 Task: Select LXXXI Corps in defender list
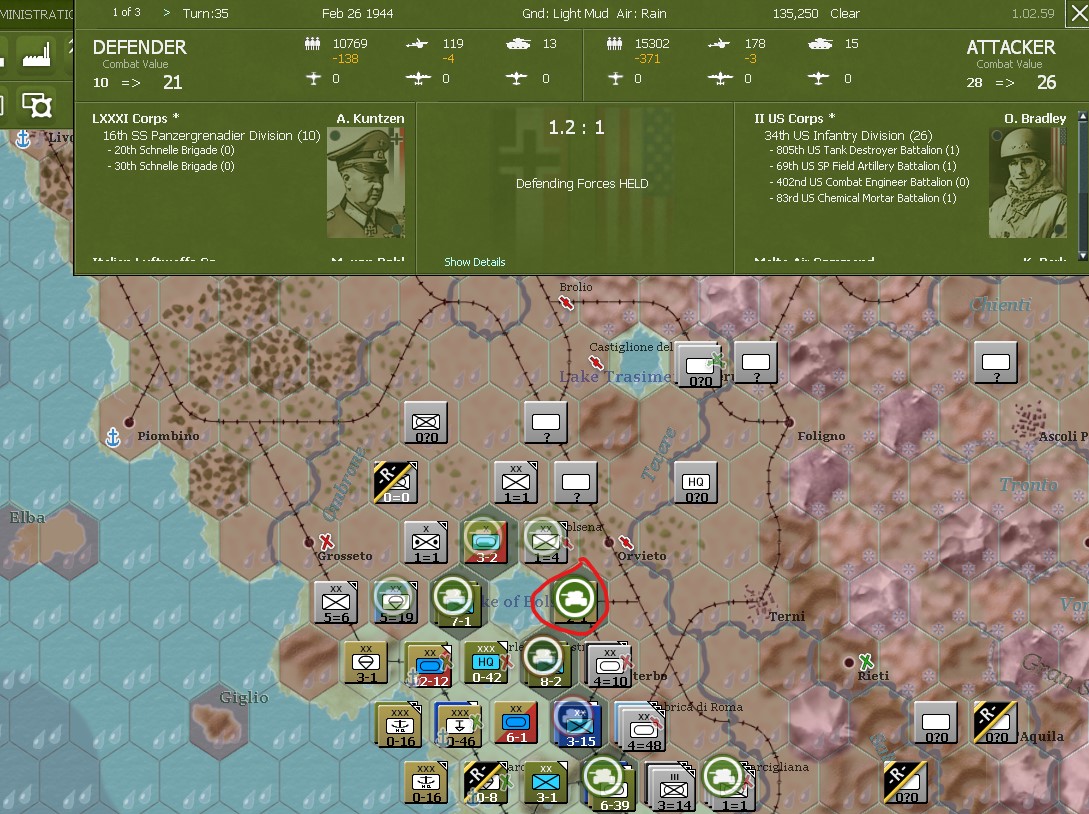coord(136,118)
